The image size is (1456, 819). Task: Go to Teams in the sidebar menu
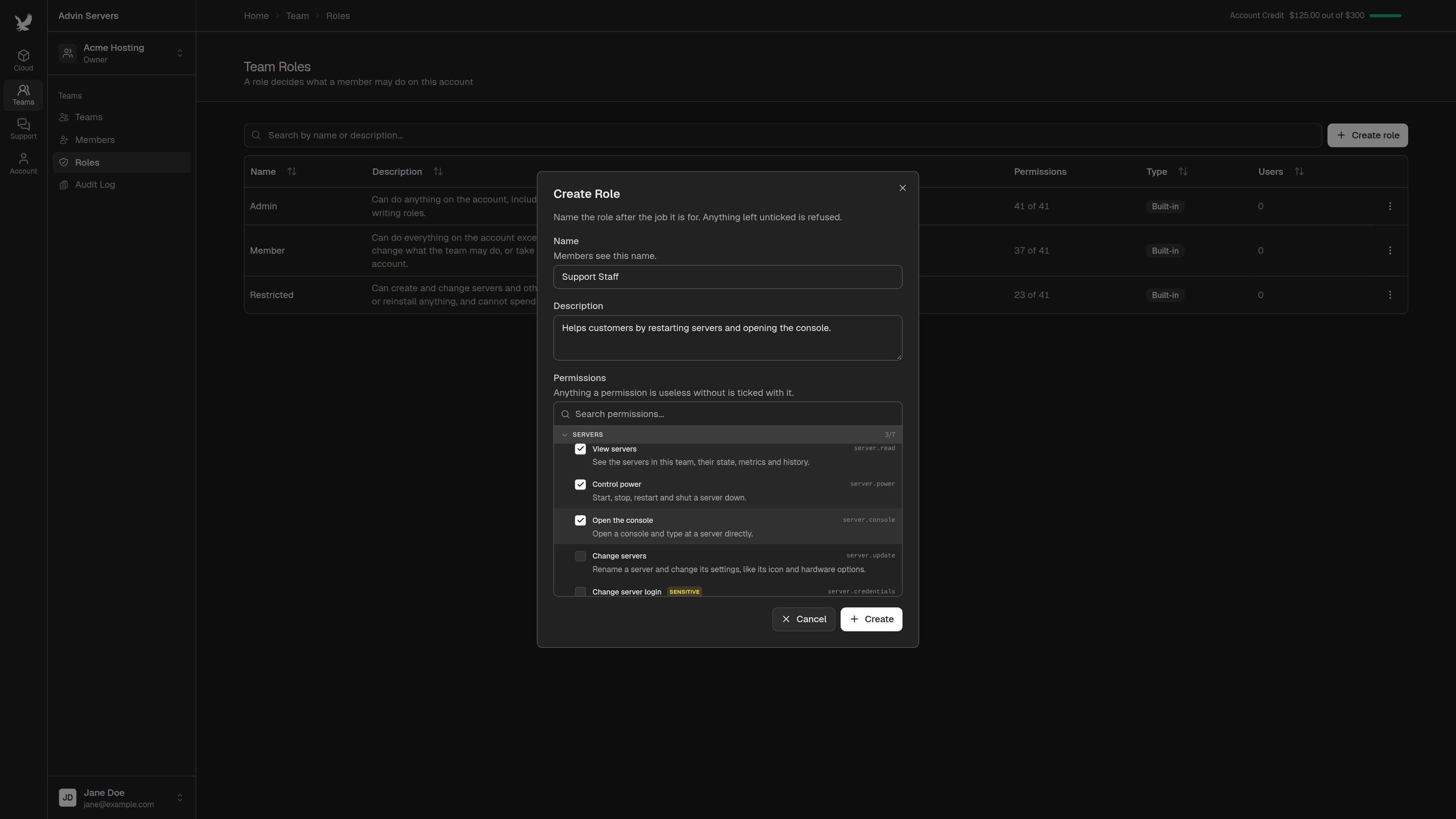click(121, 117)
